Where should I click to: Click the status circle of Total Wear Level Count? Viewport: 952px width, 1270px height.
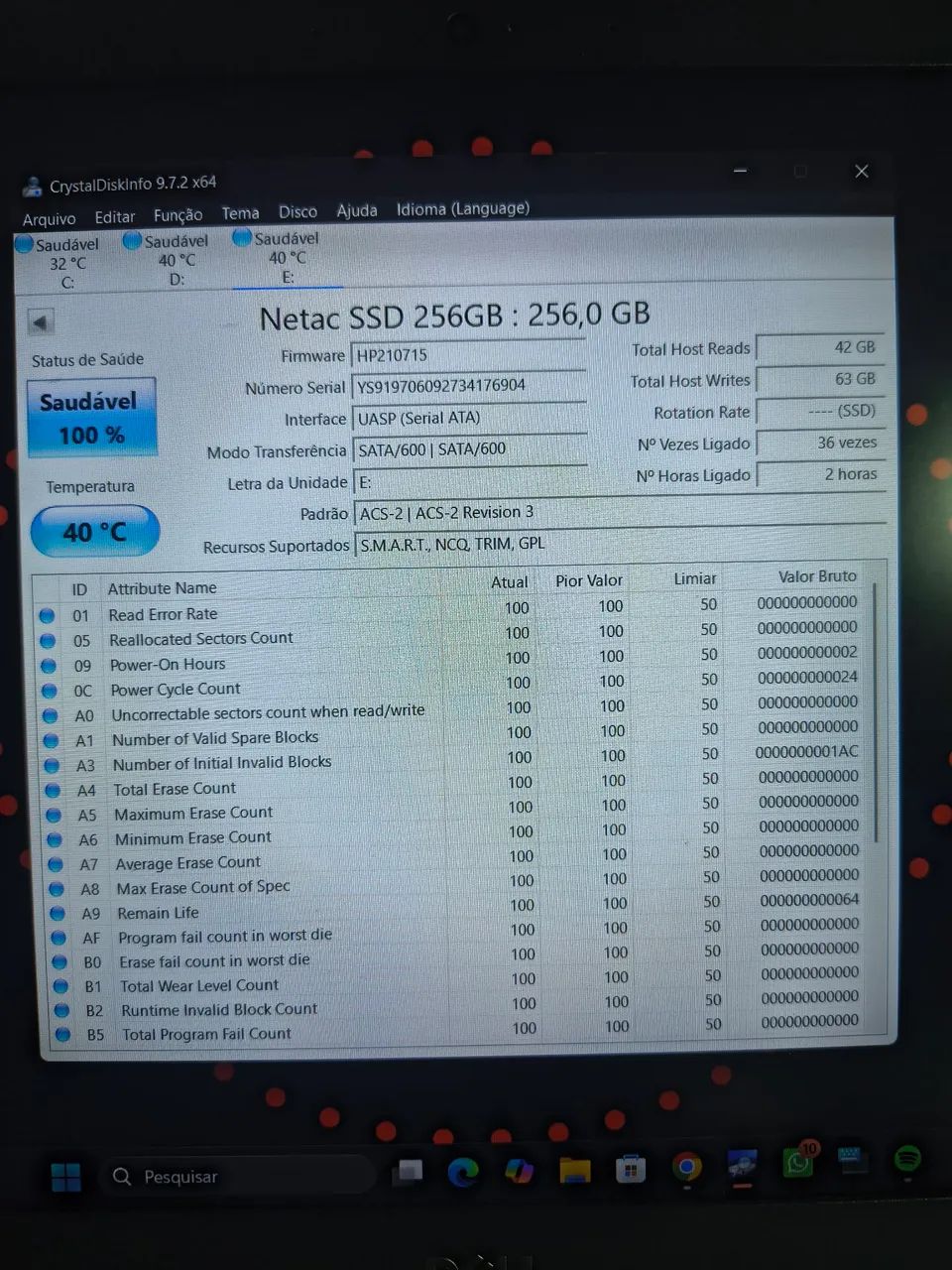61,986
